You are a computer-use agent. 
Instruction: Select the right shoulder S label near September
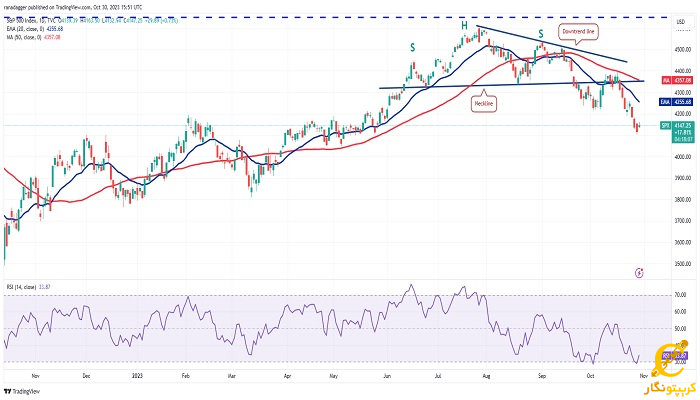pyautogui.click(x=541, y=34)
